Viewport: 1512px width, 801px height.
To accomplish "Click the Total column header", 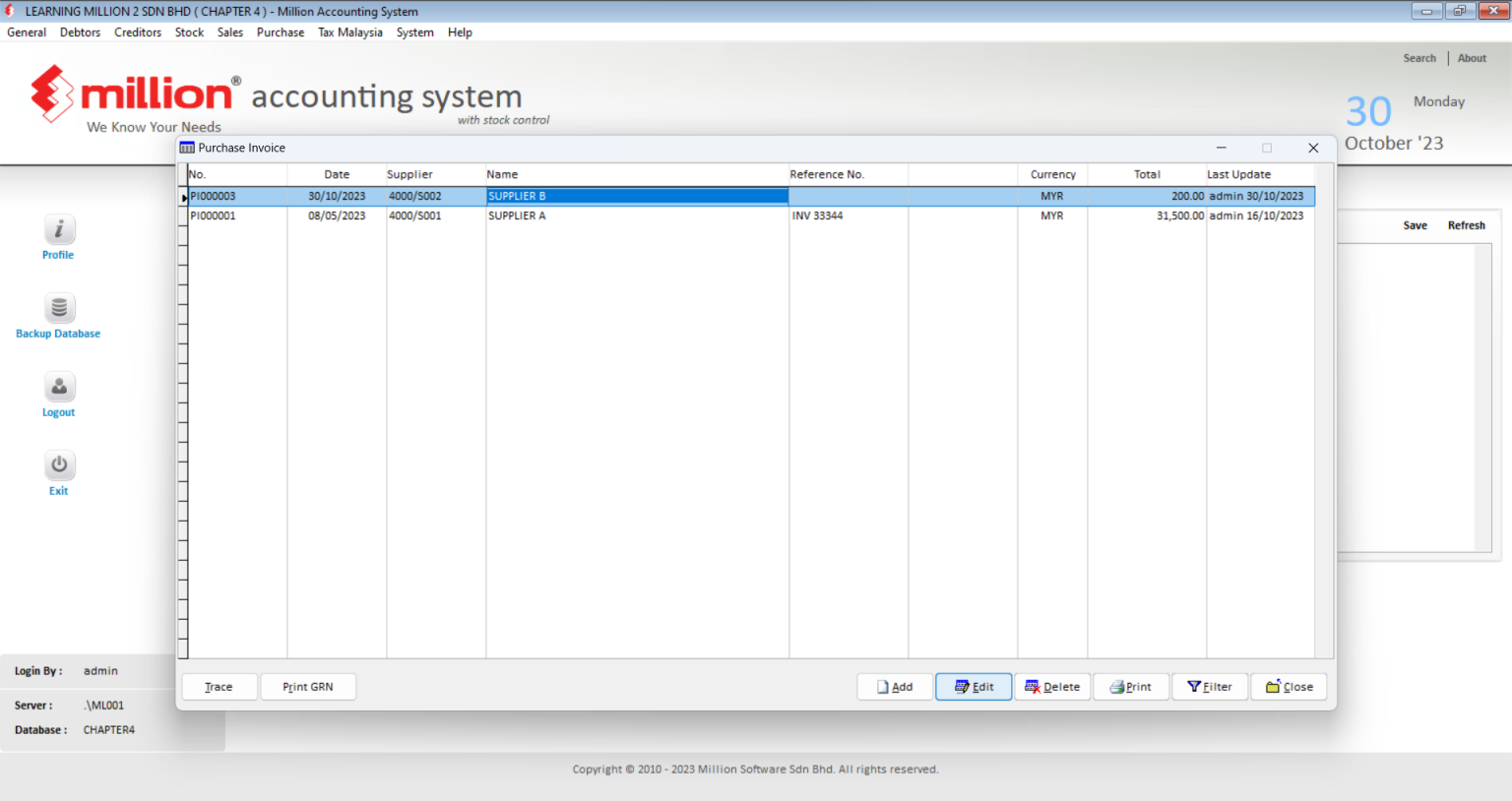I will [1147, 174].
